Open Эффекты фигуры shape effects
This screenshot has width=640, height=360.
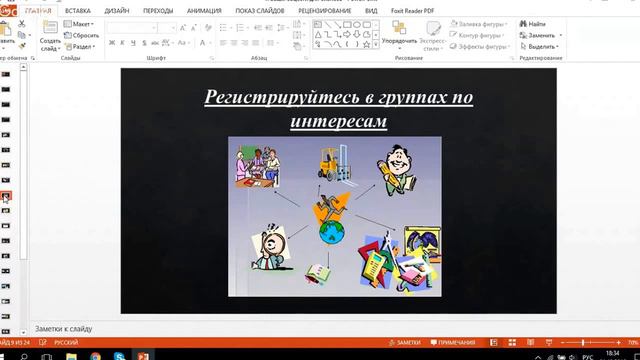tap(480, 47)
